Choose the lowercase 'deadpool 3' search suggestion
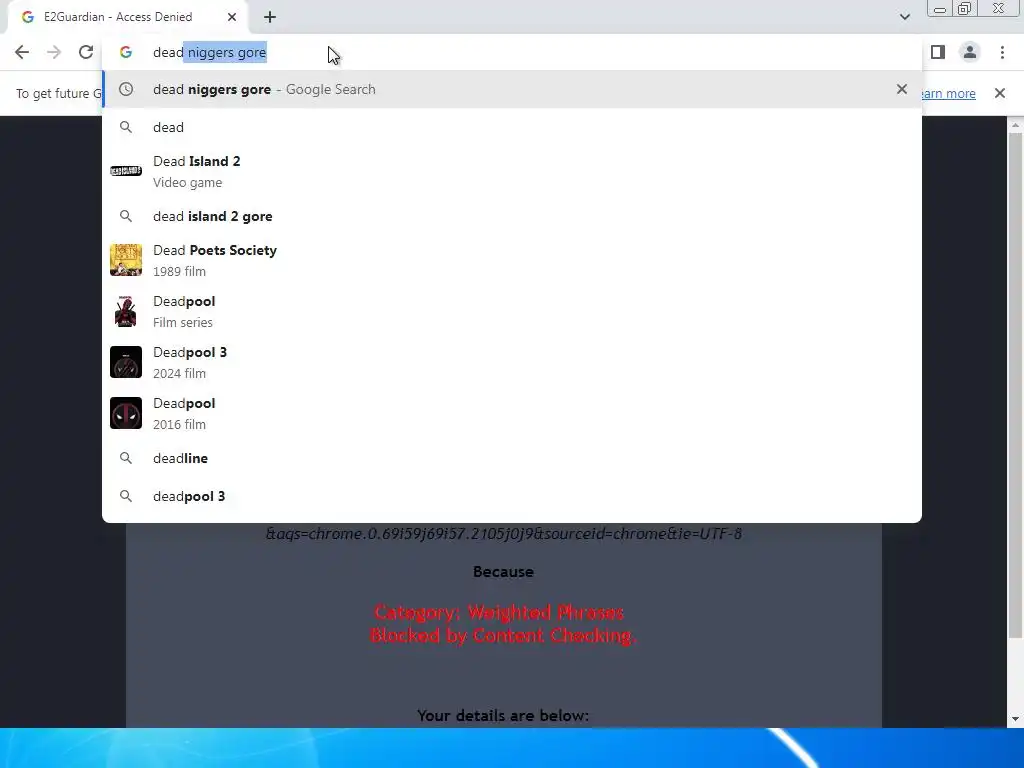 512,496
